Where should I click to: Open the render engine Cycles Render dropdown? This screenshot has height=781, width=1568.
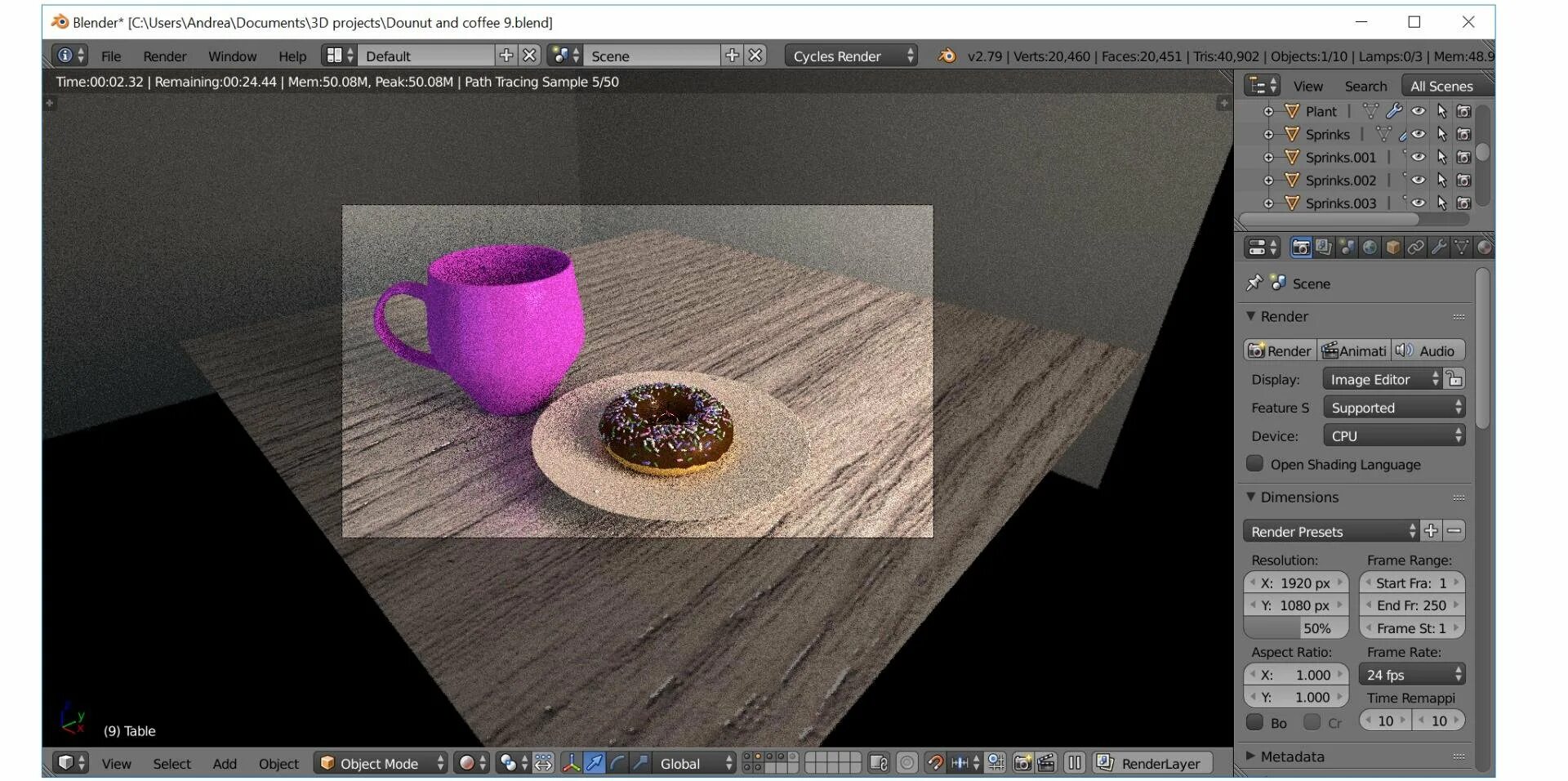pyautogui.click(x=851, y=56)
